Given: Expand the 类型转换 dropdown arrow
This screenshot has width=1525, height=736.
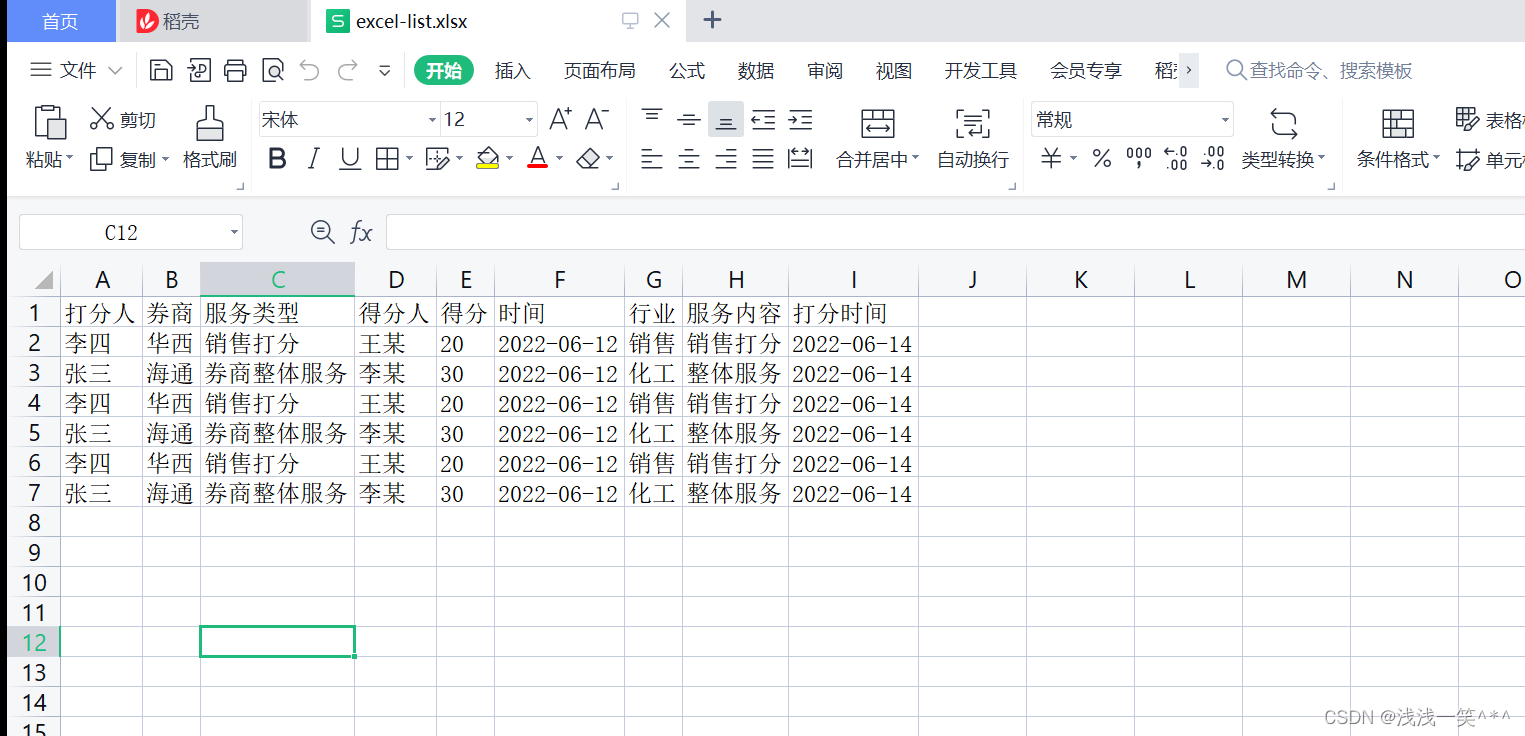Looking at the screenshot, I should 1321,158.
